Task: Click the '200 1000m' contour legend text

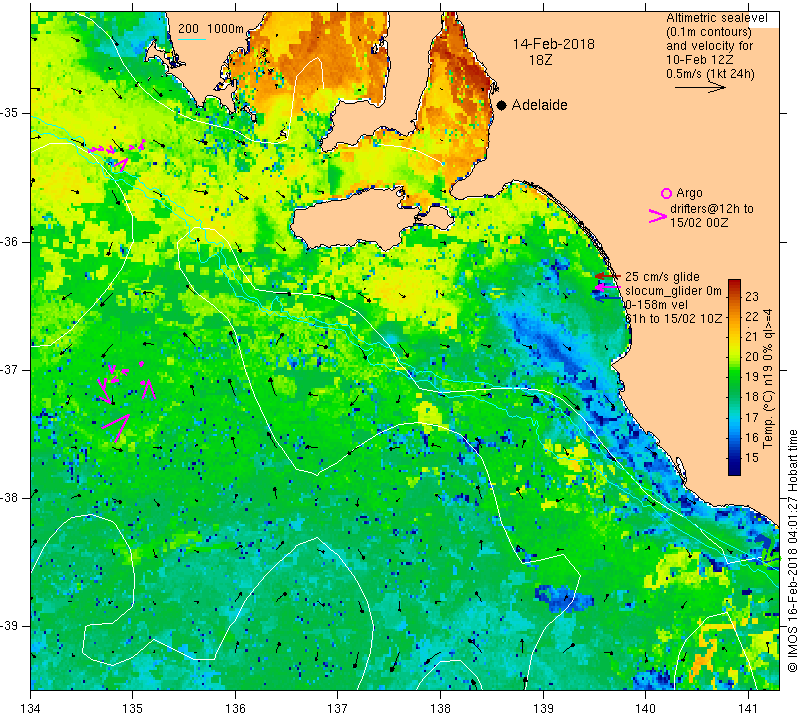Action: pyautogui.click(x=211, y=29)
